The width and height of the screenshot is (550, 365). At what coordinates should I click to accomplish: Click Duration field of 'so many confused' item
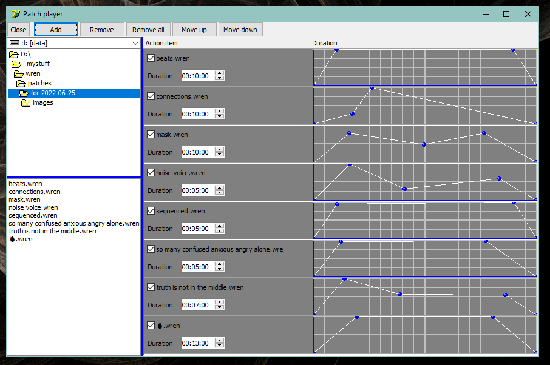pos(198,266)
